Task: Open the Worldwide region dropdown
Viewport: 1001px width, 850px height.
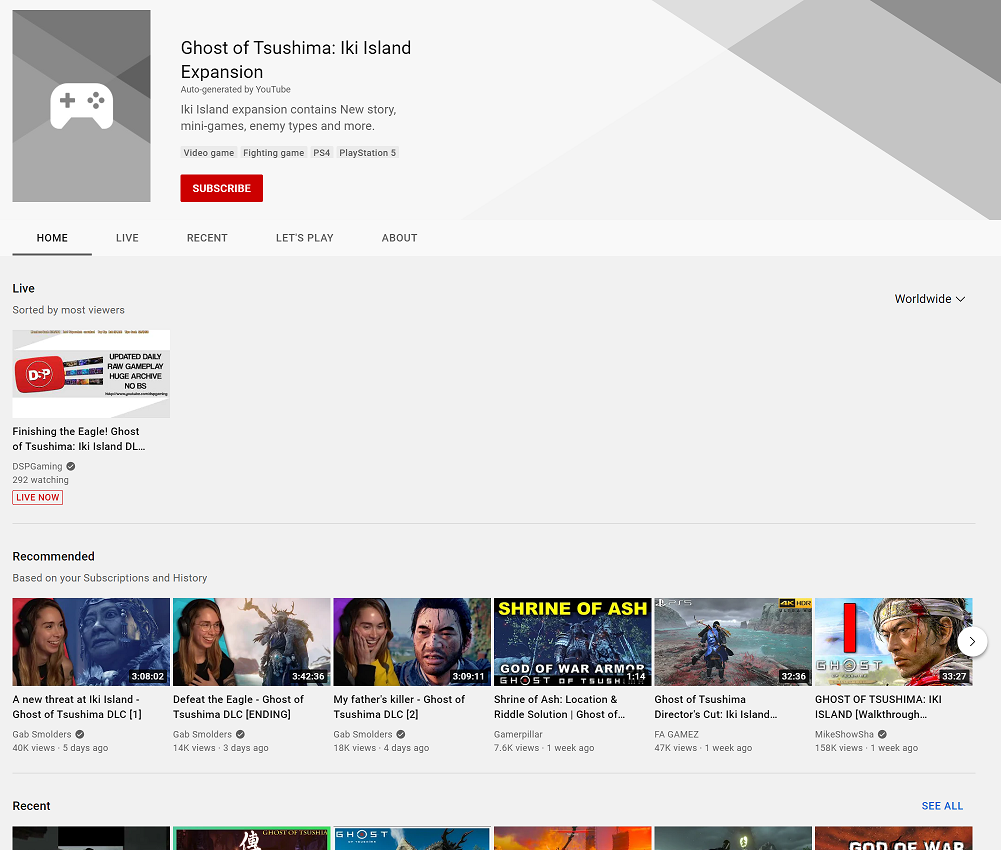Action: tap(930, 299)
